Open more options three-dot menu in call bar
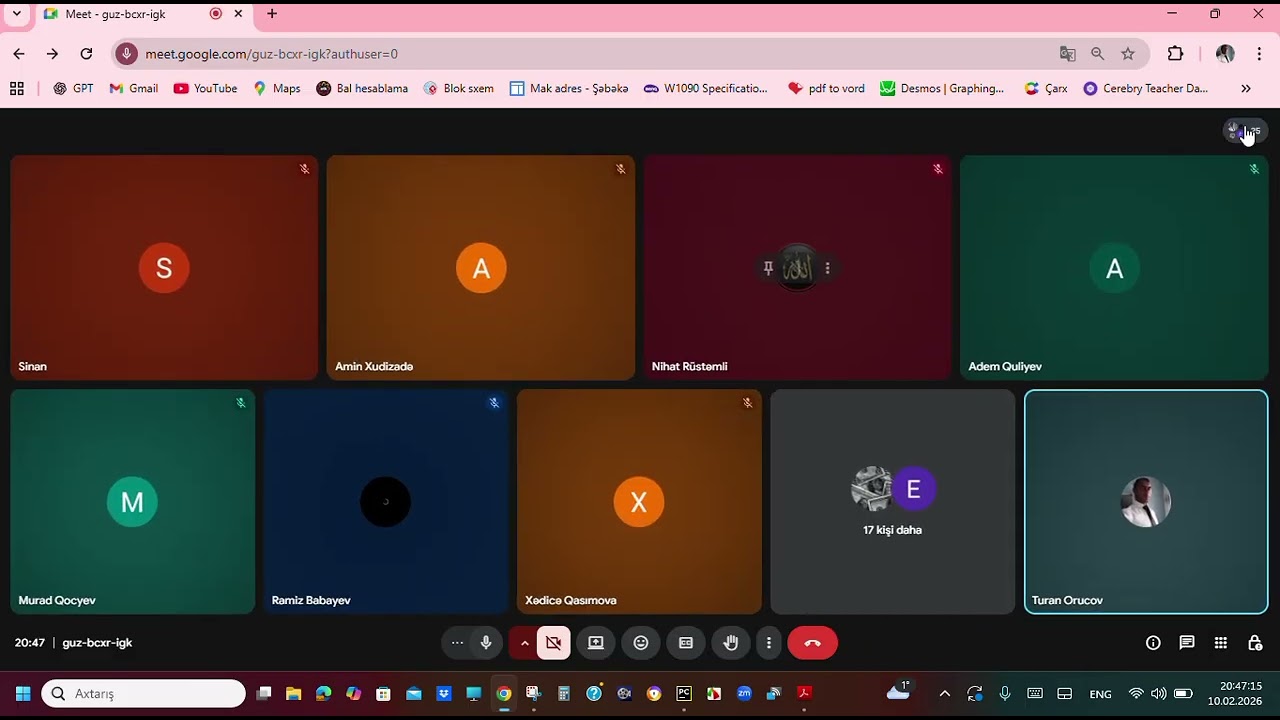Screen dimensions: 1280x720 pyautogui.click(x=769, y=643)
